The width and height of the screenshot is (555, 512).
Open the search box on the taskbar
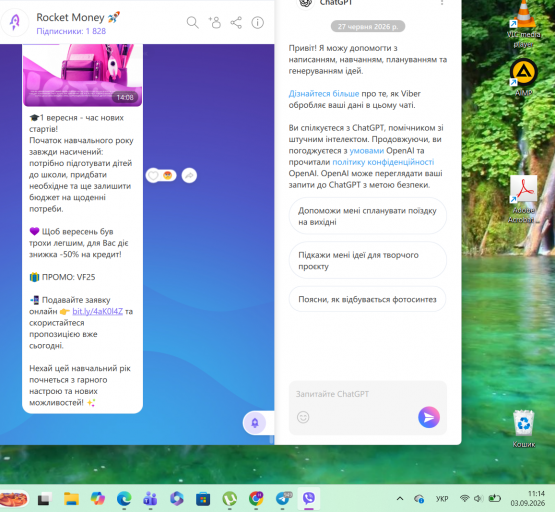click(13, 499)
